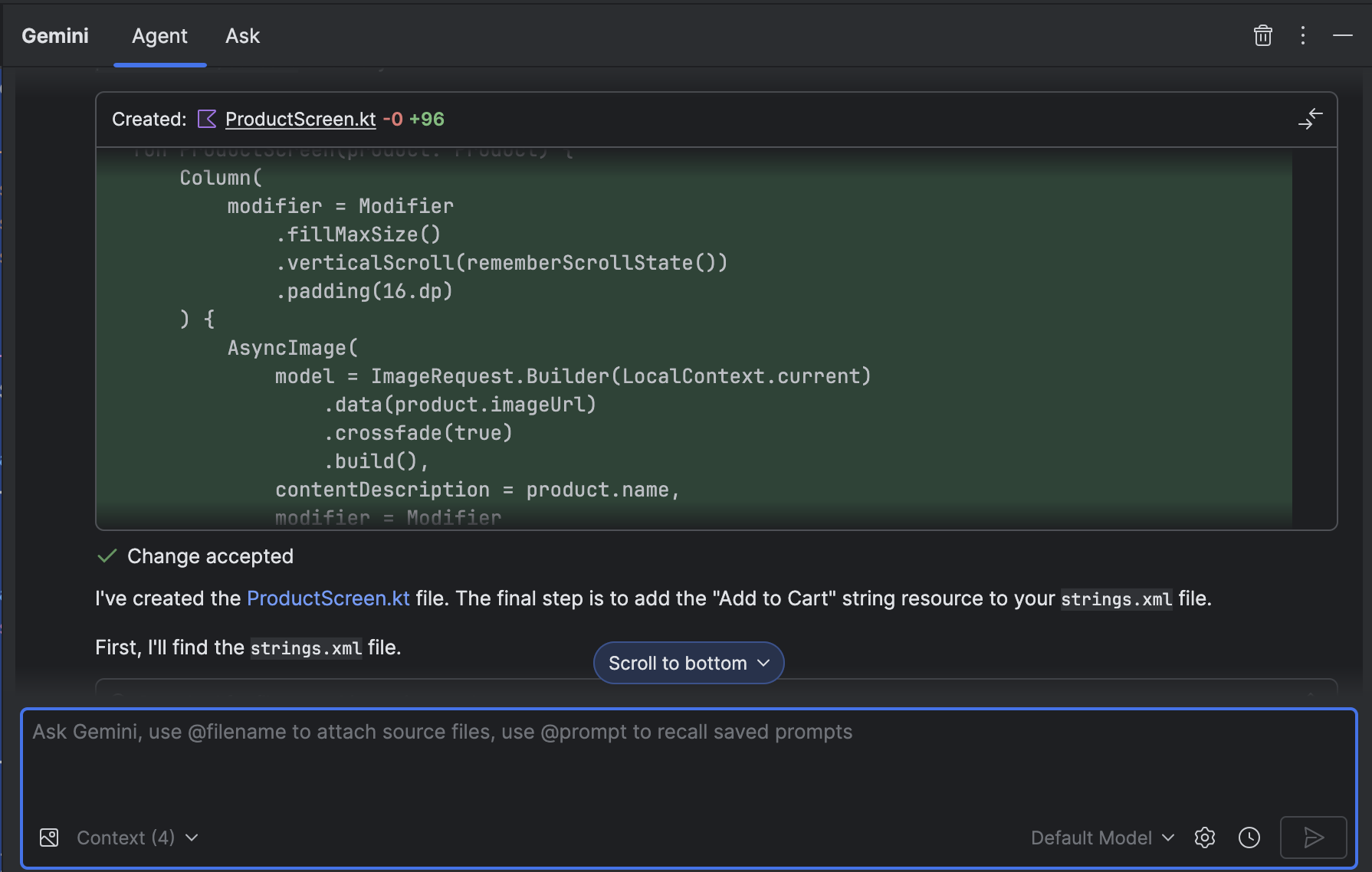Click the Kotlin file icon beside ProductScreen.kt
This screenshot has height=872, width=1372.
(207, 119)
